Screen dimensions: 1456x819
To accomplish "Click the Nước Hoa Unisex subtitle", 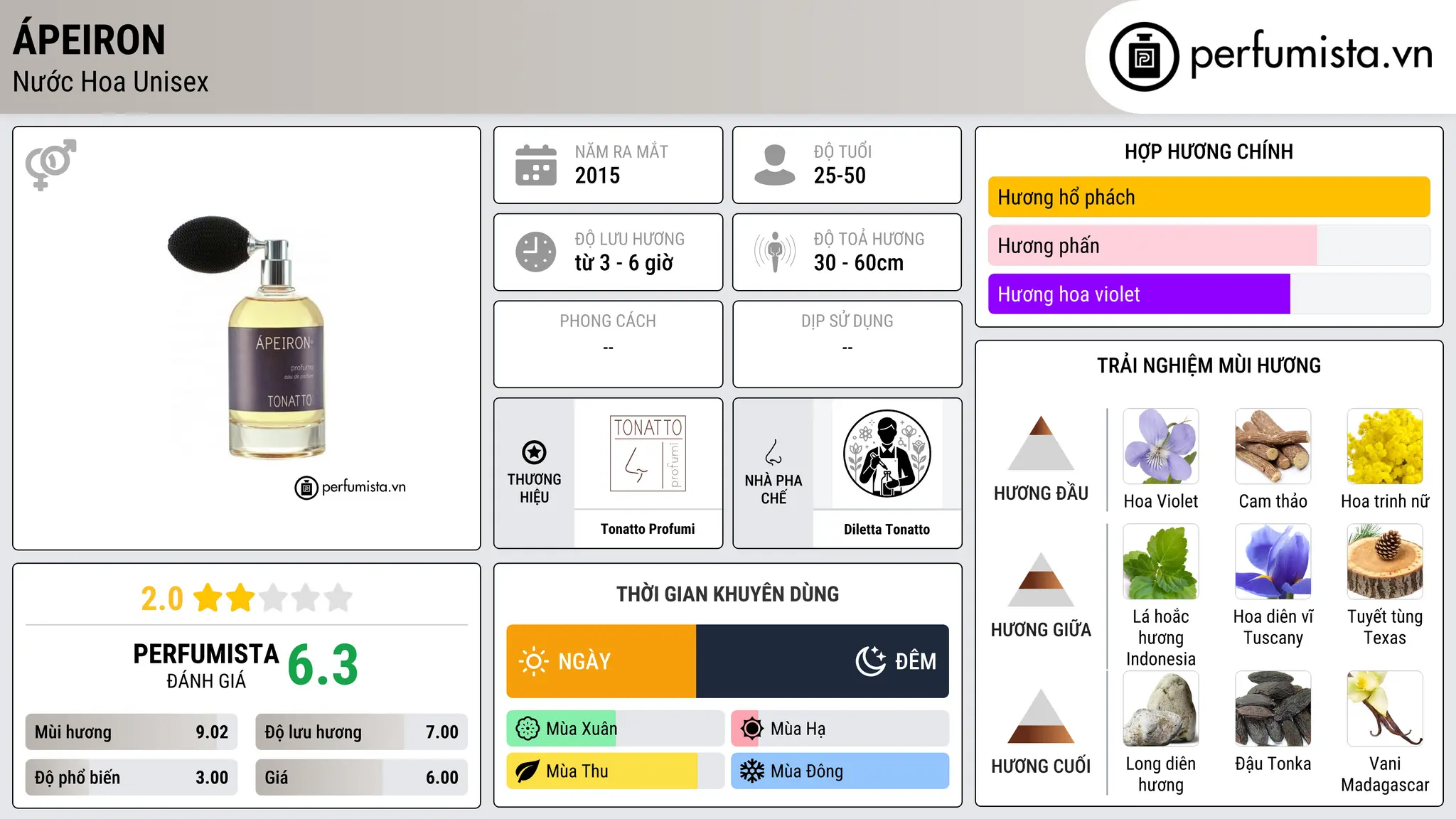I will tap(111, 82).
